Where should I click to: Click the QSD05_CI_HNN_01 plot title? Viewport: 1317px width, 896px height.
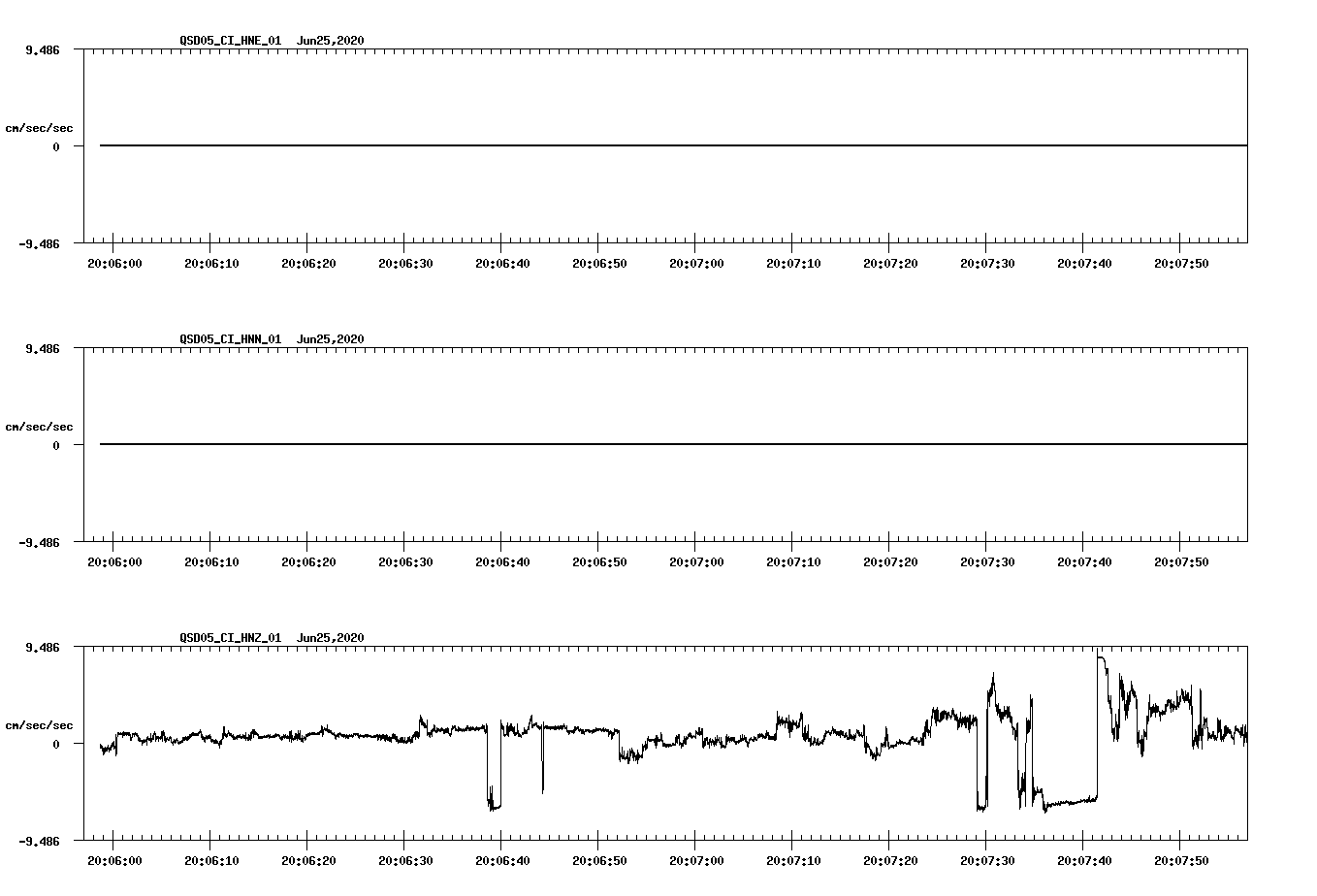(231, 339)
